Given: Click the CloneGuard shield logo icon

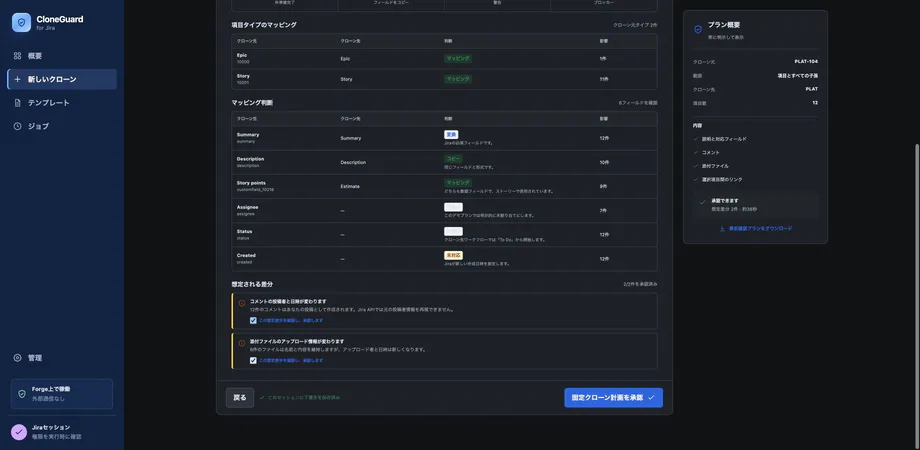Looking at the screenshot, I should pyautogui.click(x=21, y=22).
